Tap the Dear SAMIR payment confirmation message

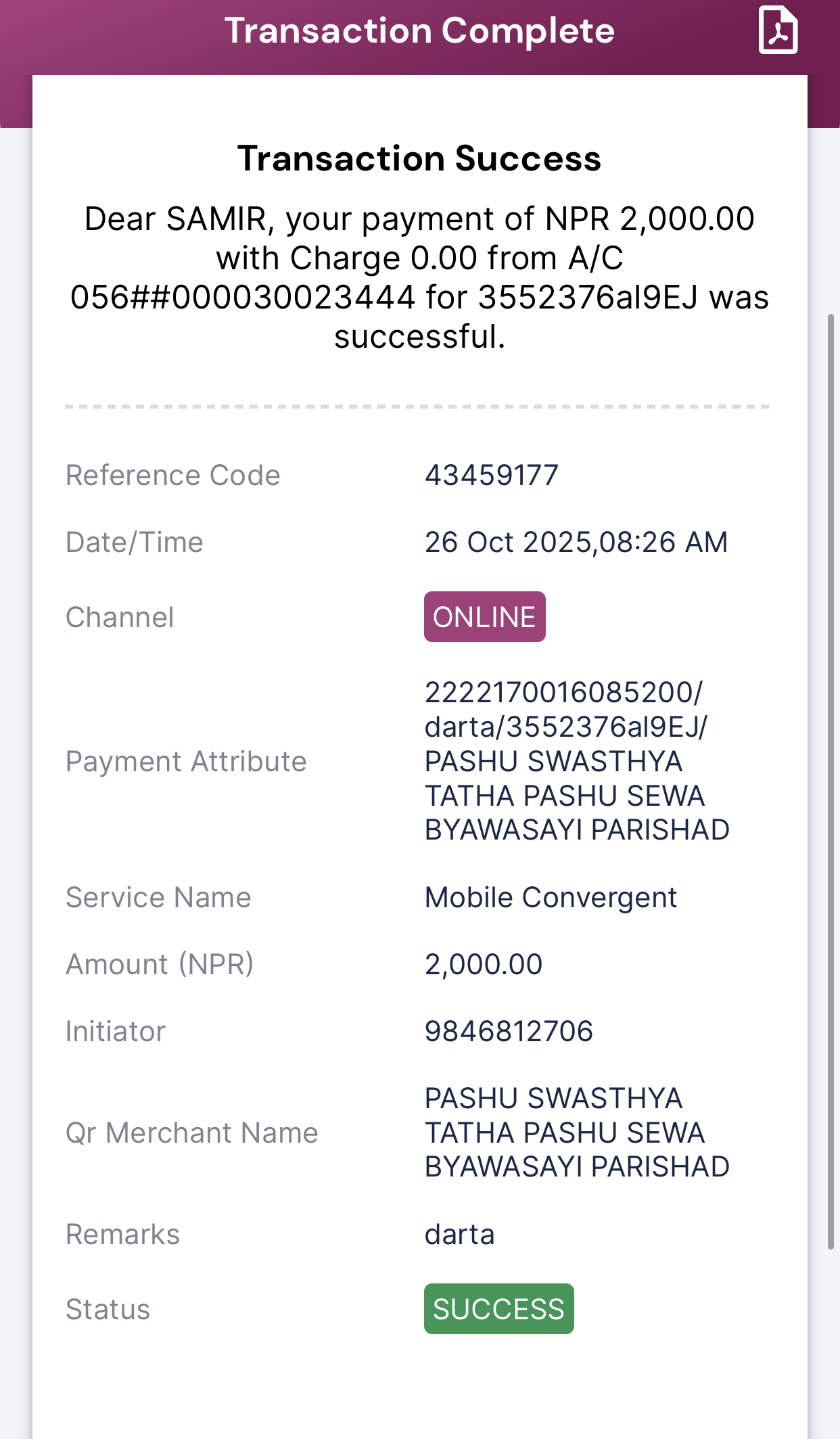pos(419,277)
